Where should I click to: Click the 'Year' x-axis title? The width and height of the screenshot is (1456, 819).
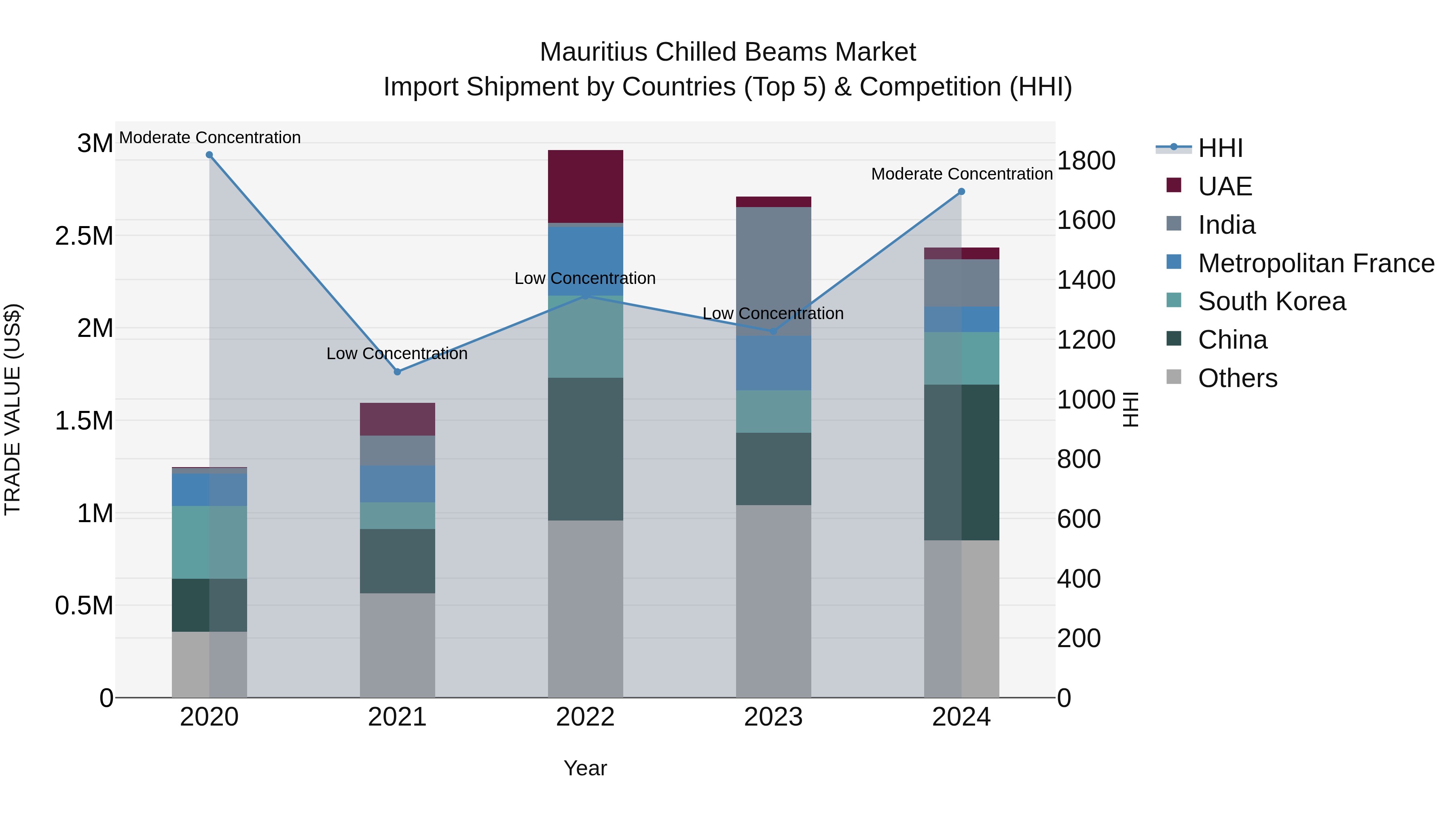point(586,769)
